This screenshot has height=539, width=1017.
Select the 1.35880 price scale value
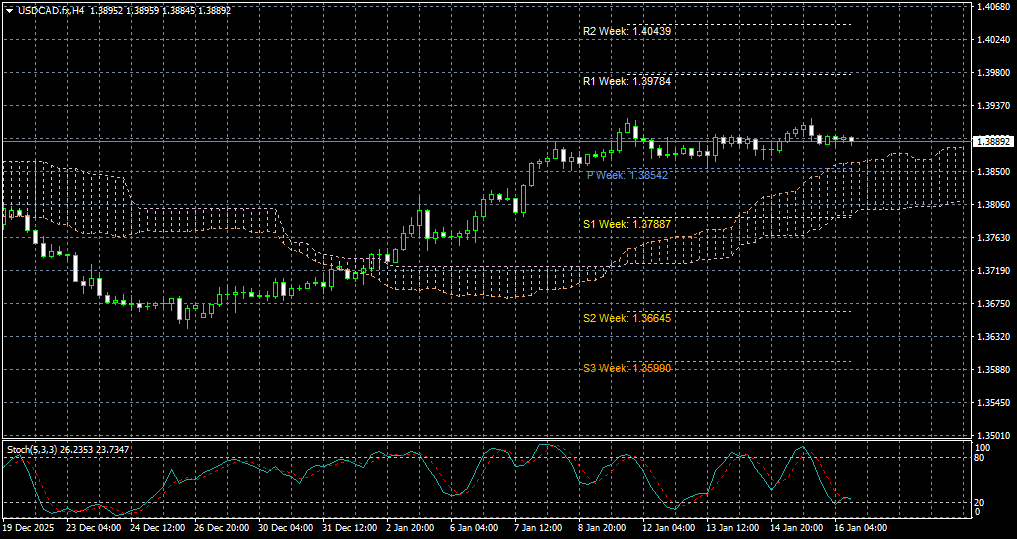click(x=996, y=370)
